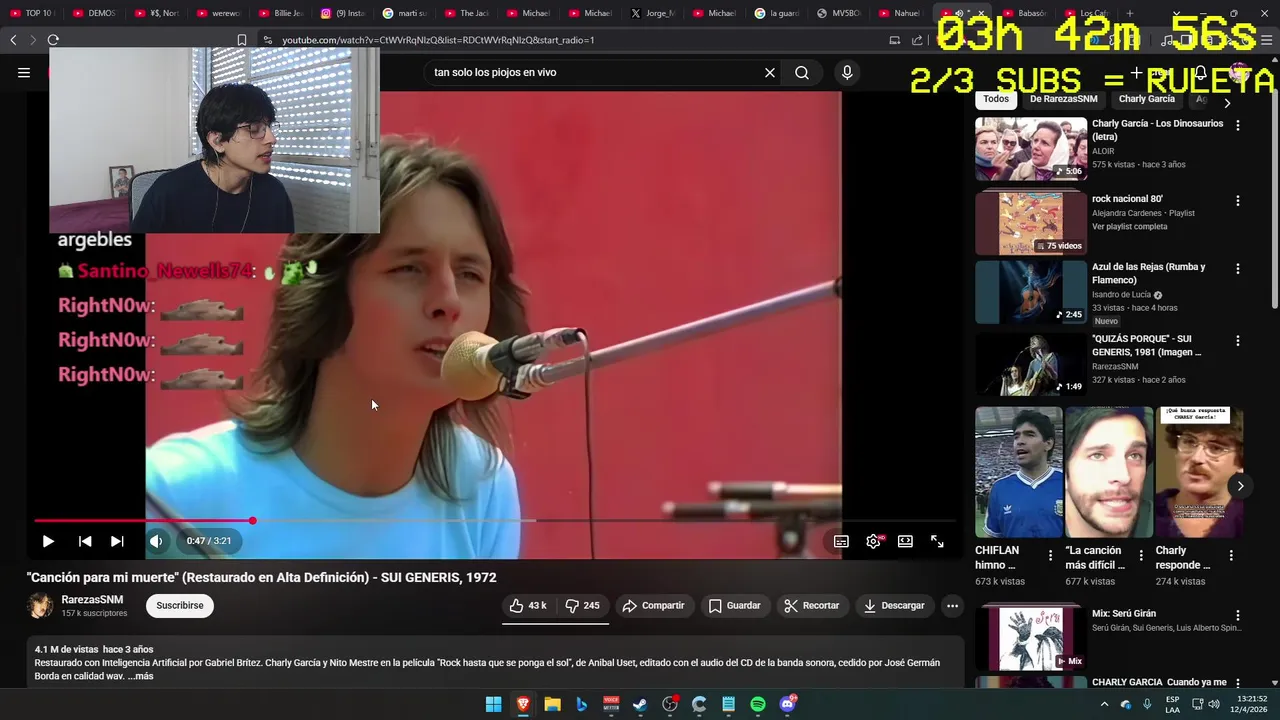This screenshot has width=1280, height=720.
Task: Like the video with 43 k thumbs-up
Action: click(x=527, y=605)
